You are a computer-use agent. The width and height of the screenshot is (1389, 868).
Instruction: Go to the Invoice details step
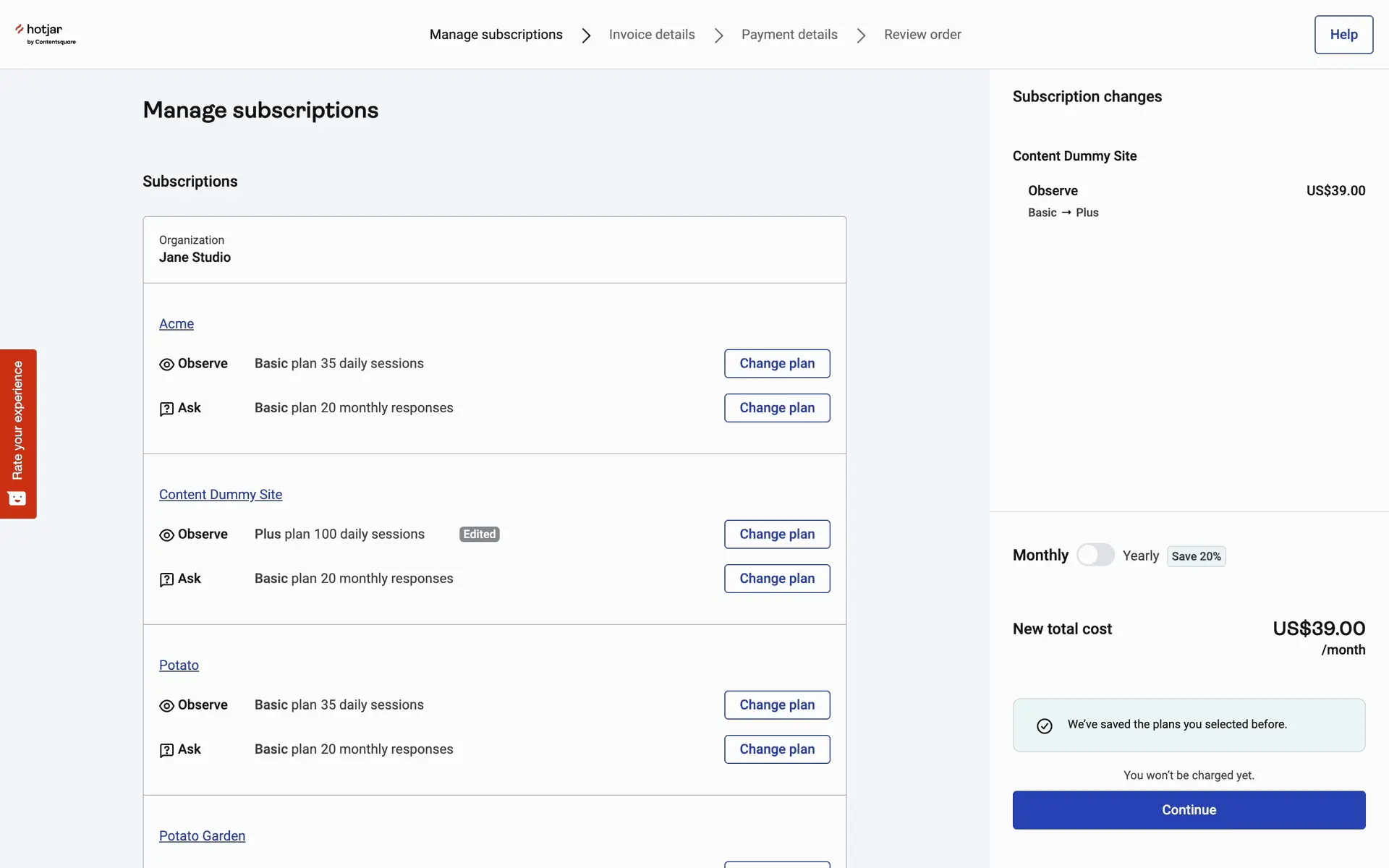(651, 35)
